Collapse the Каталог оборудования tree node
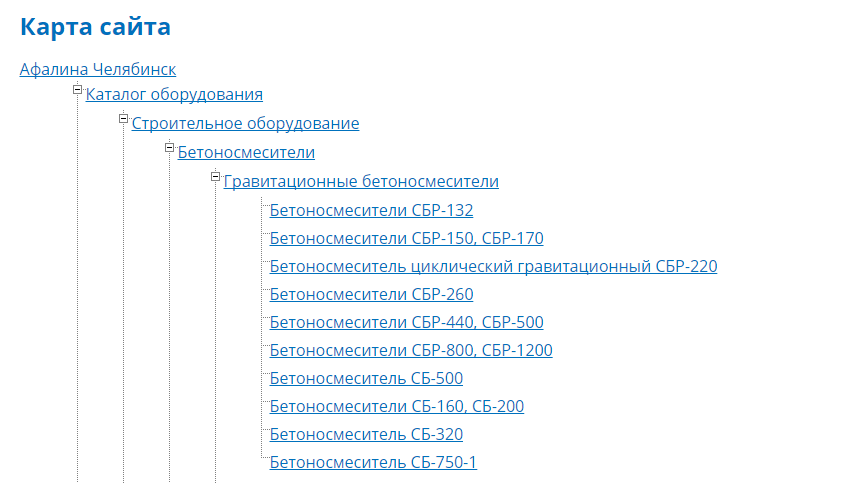The width and height of the screenshot is (851, 483). (x=77, y=91)
